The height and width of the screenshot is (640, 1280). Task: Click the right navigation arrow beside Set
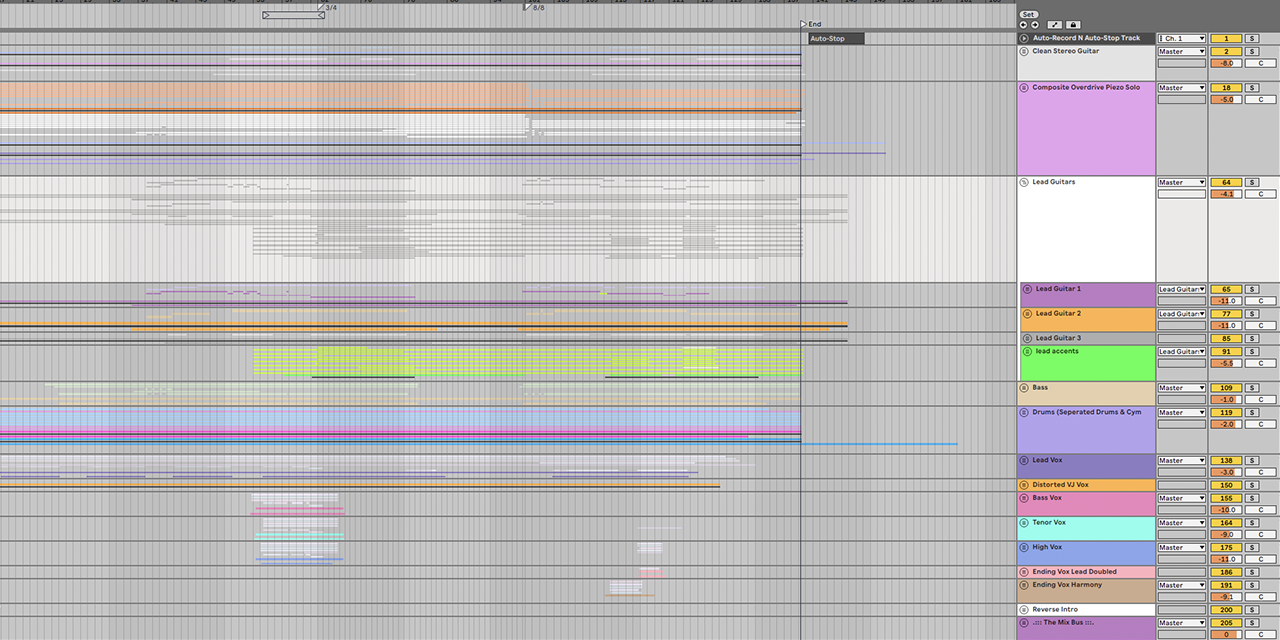1033,24
